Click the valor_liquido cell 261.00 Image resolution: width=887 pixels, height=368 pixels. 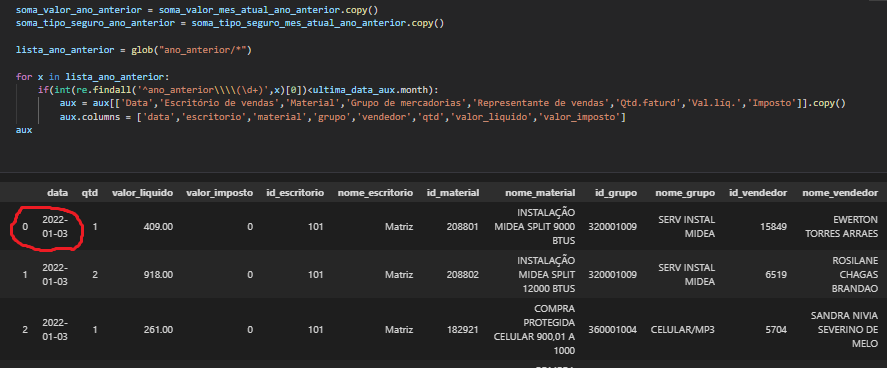coord(158,330)
